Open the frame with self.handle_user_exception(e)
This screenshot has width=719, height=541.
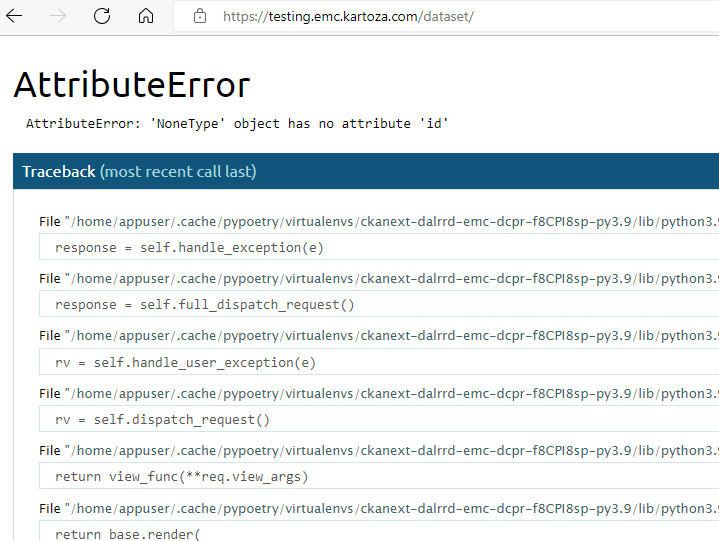[379, 362]
